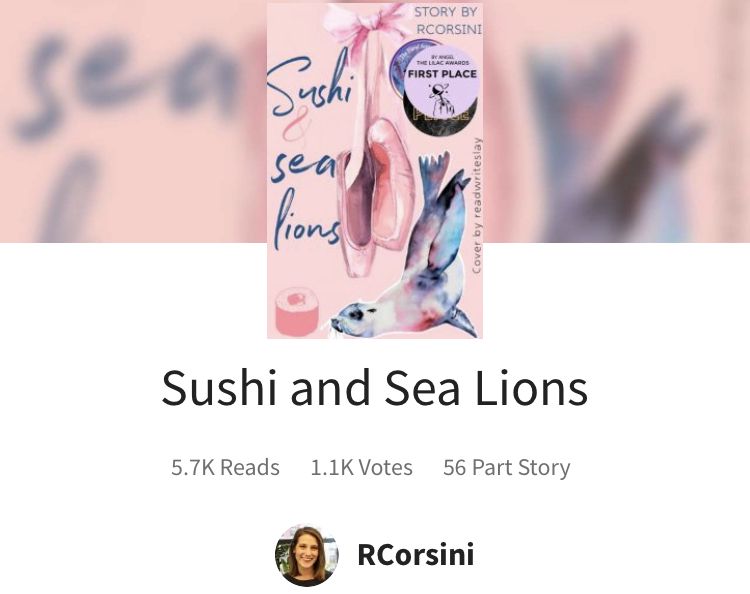Click the First Place Lilac Awards badge
Image resolution: width=750 pixels, height=594 pixels.
(442, 82)
